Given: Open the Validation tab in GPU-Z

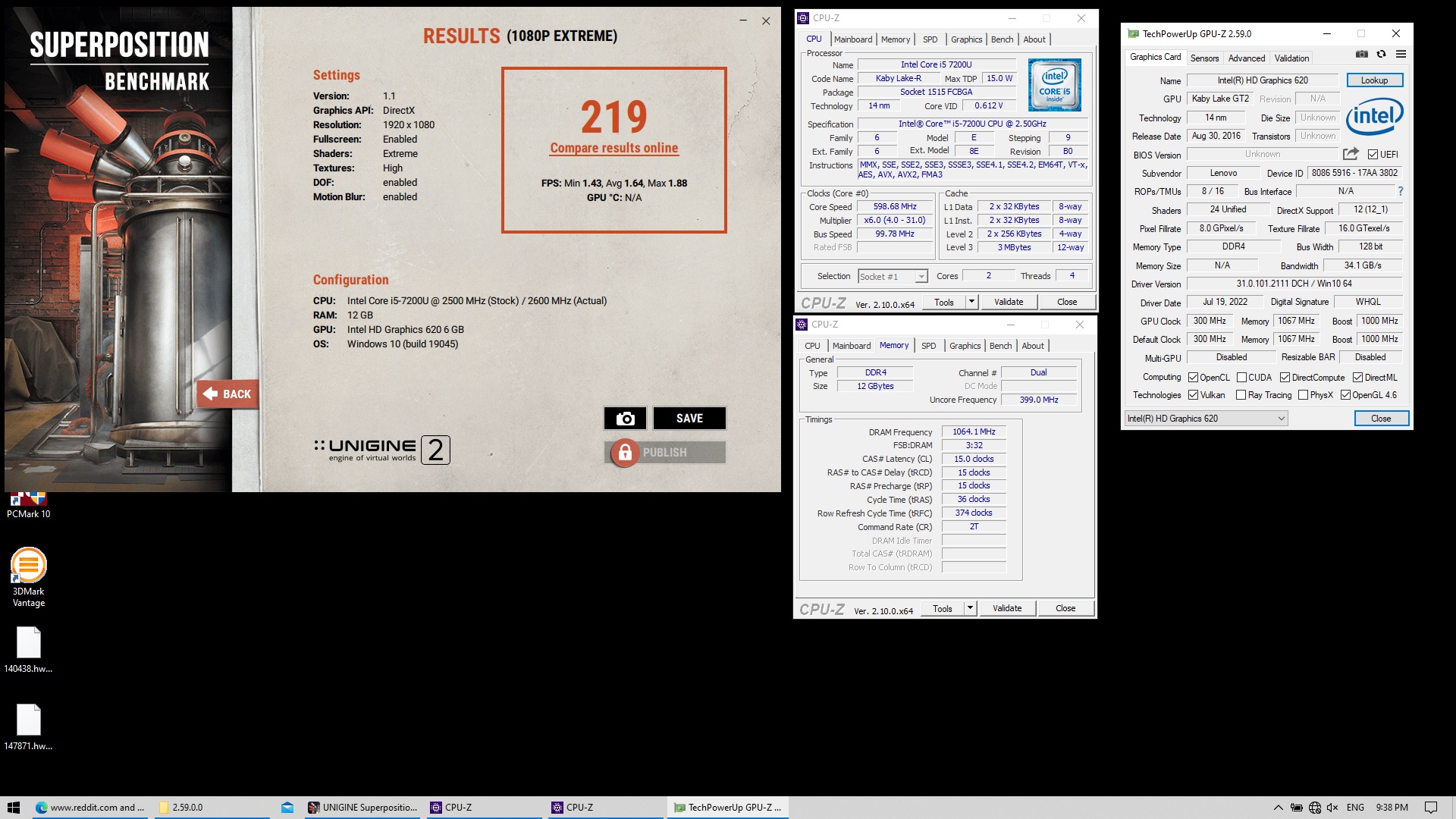Looking at the screenshot, I should tap(1291, 58).
